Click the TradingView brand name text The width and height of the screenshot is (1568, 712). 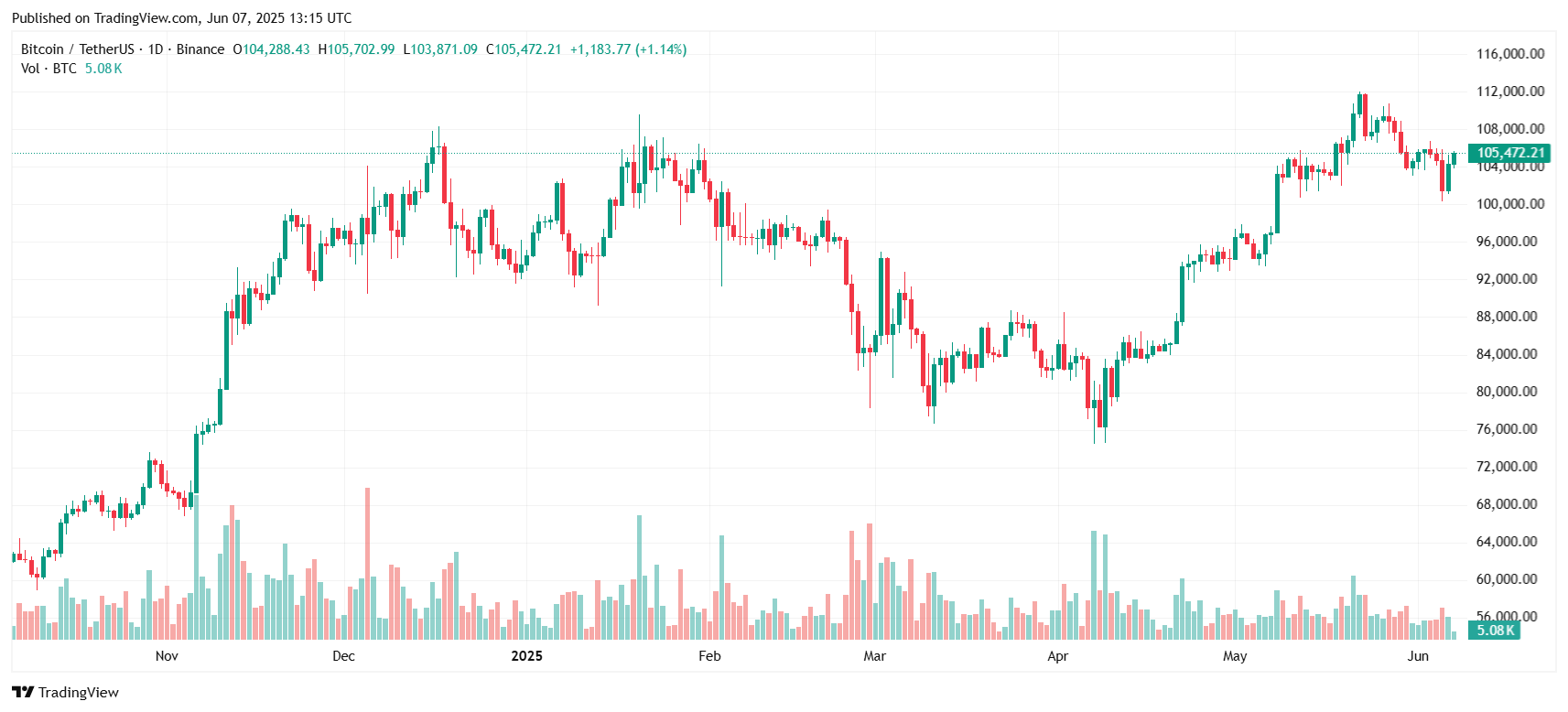(79, 692)
